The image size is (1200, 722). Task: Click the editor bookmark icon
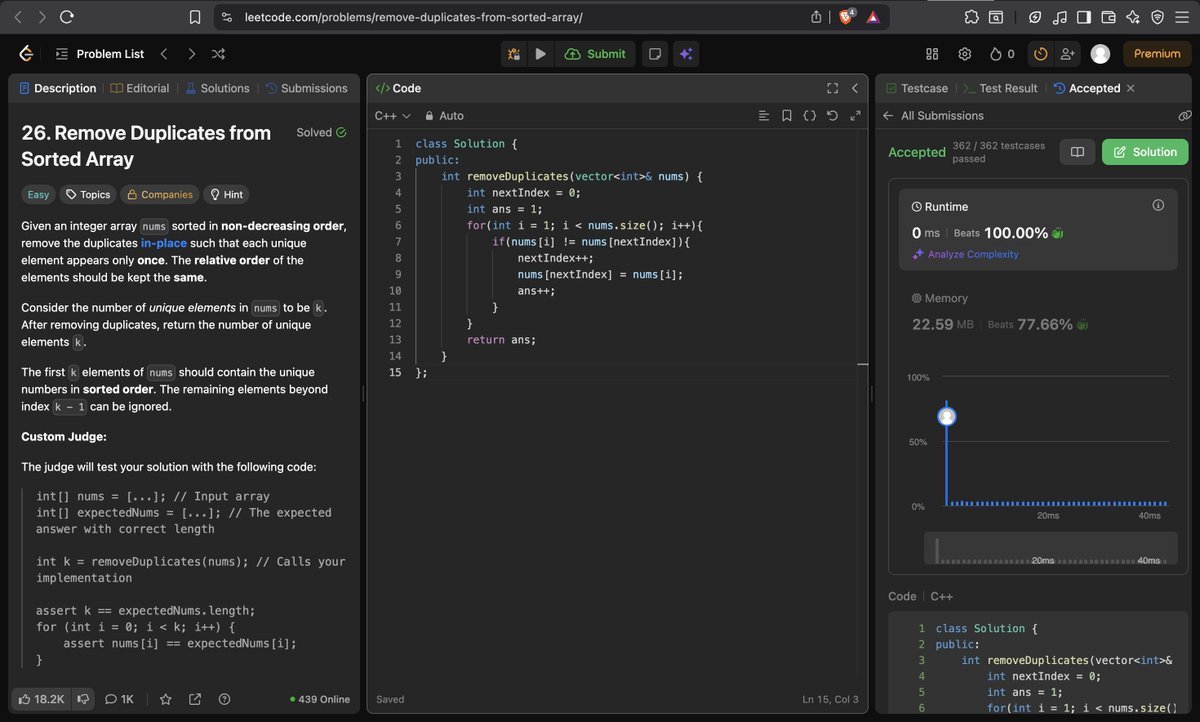pos(787,116)
